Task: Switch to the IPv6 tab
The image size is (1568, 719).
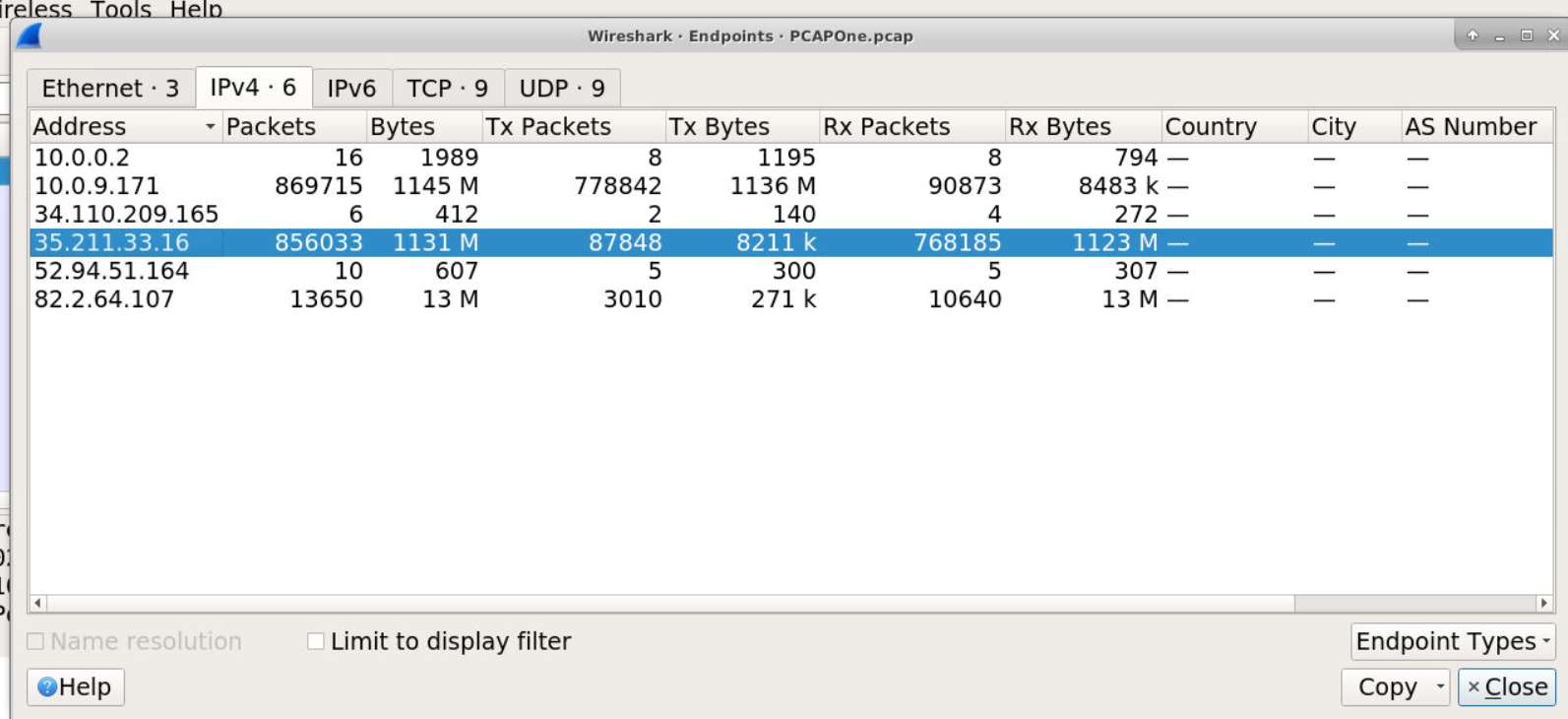Action: [x=351, y=88]
